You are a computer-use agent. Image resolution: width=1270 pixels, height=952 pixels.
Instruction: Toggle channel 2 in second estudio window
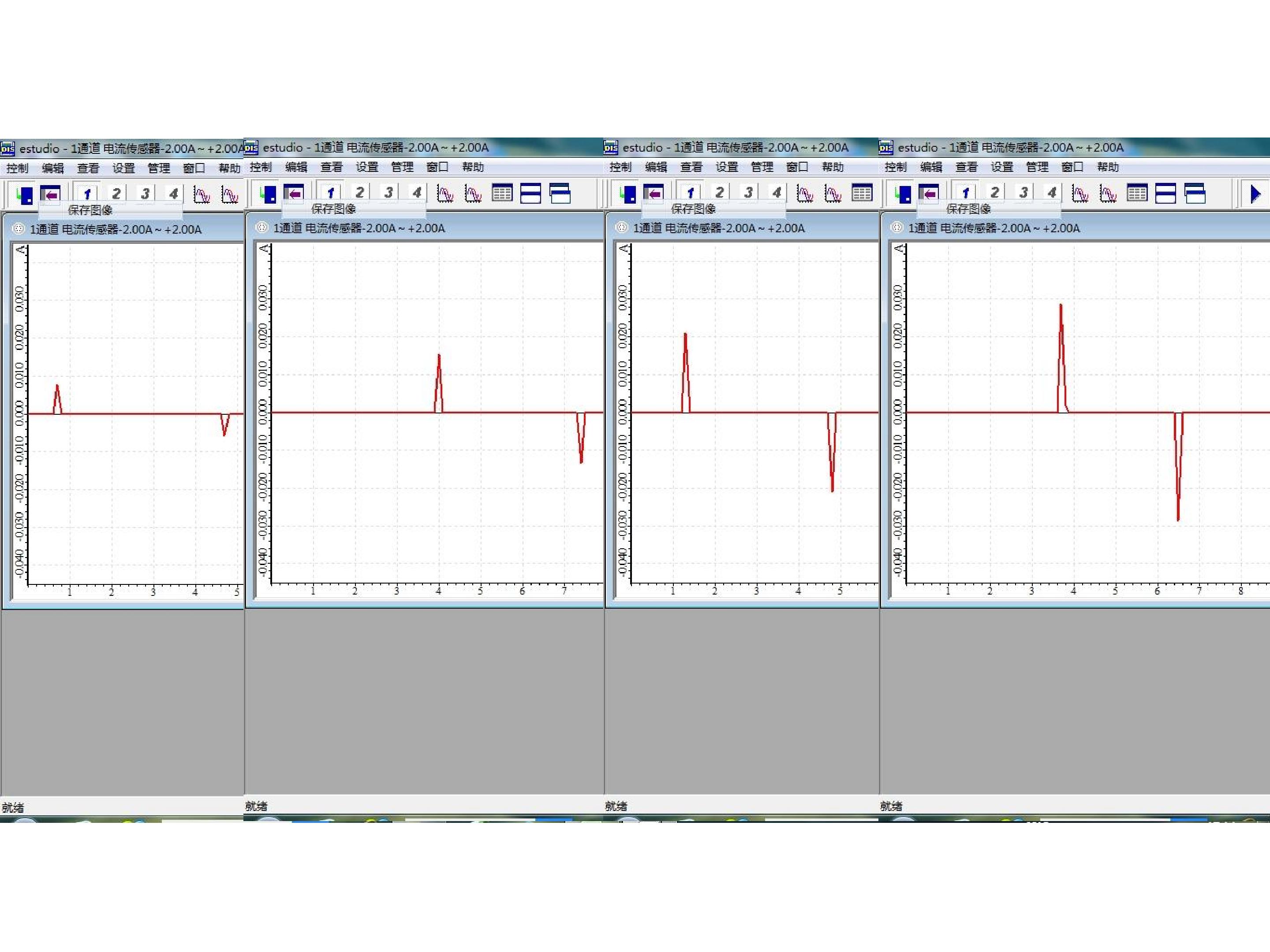[x=359, y=193]
